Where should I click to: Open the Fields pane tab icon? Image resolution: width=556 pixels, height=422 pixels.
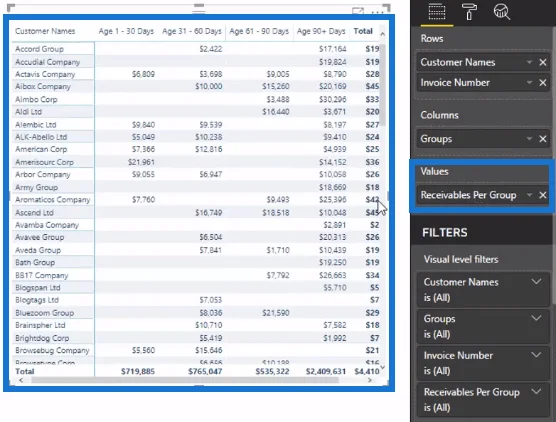click(437, 12)
